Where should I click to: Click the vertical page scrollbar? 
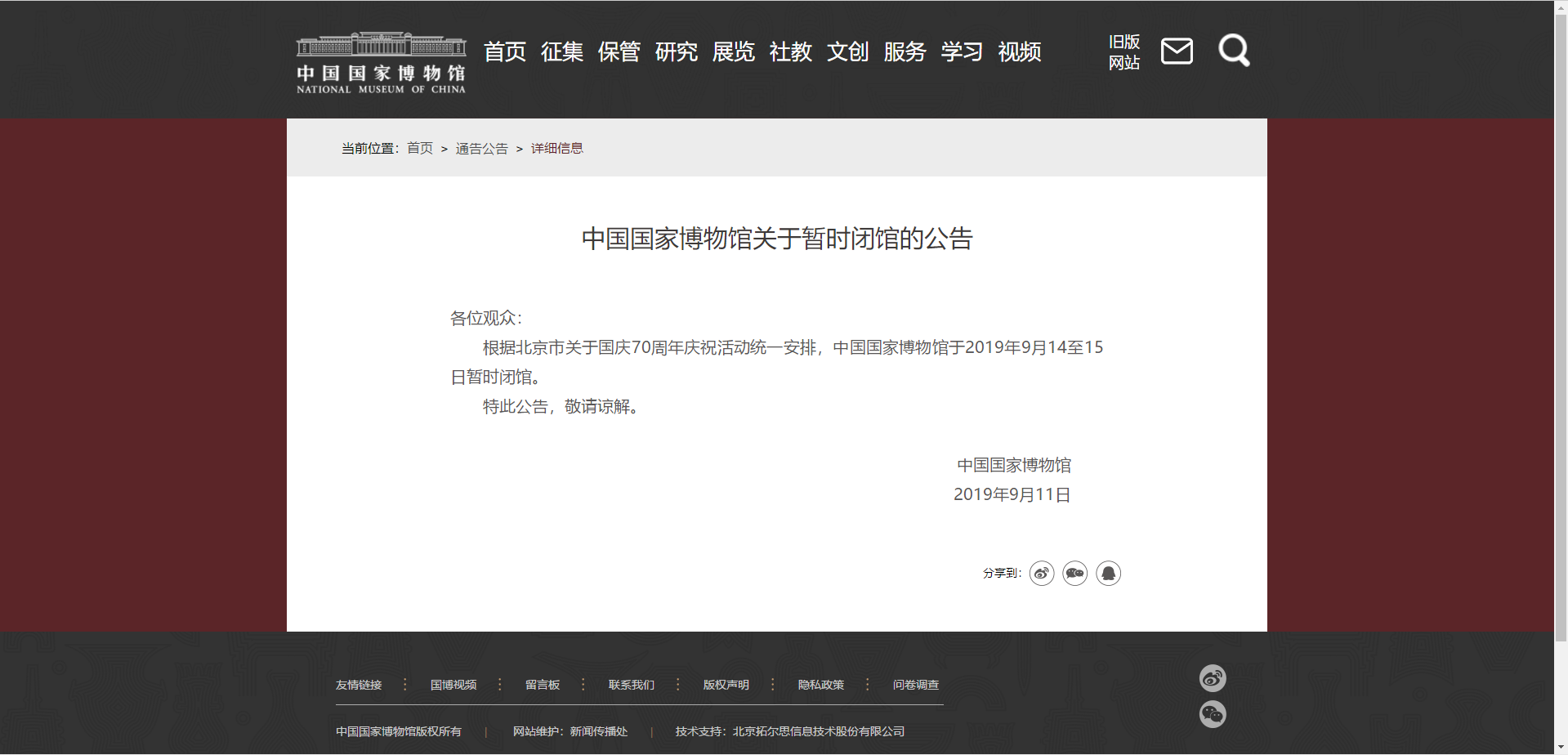(x=1561, y=327)
